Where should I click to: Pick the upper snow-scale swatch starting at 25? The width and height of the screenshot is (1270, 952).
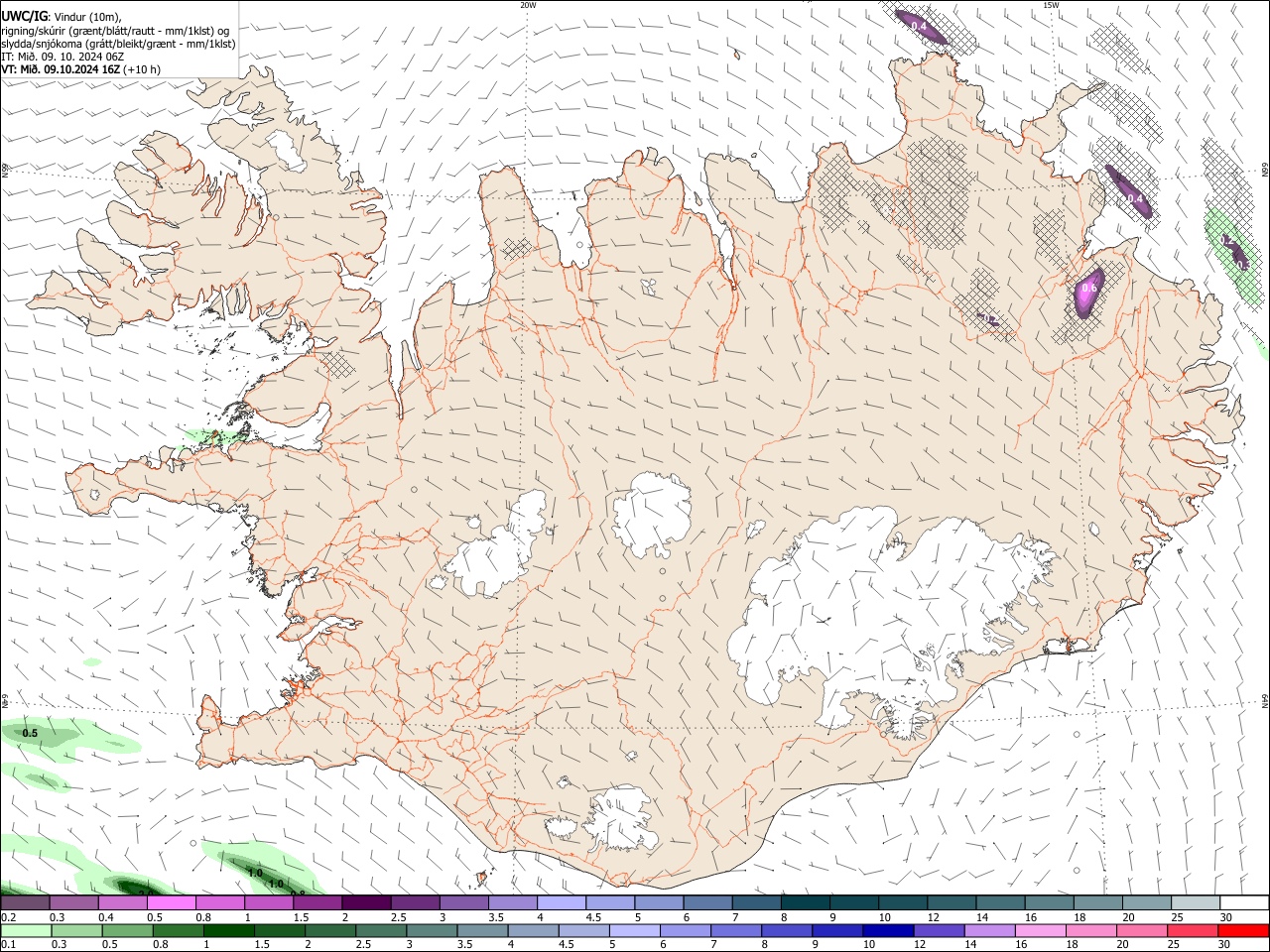1194,903
